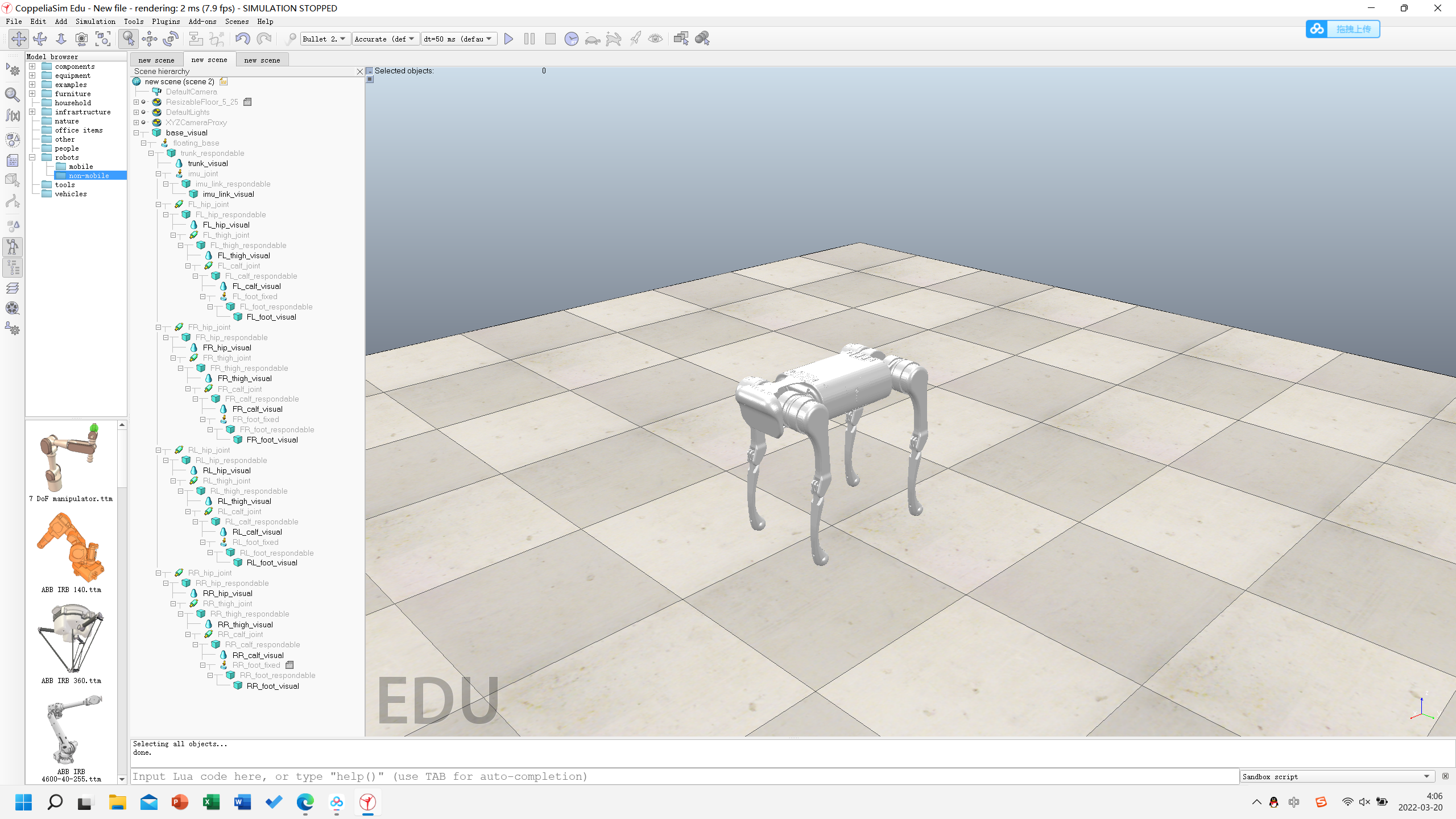1456x819 pixels.
Task: Toggle visualization with the eye icon
Action: [655, 39]
